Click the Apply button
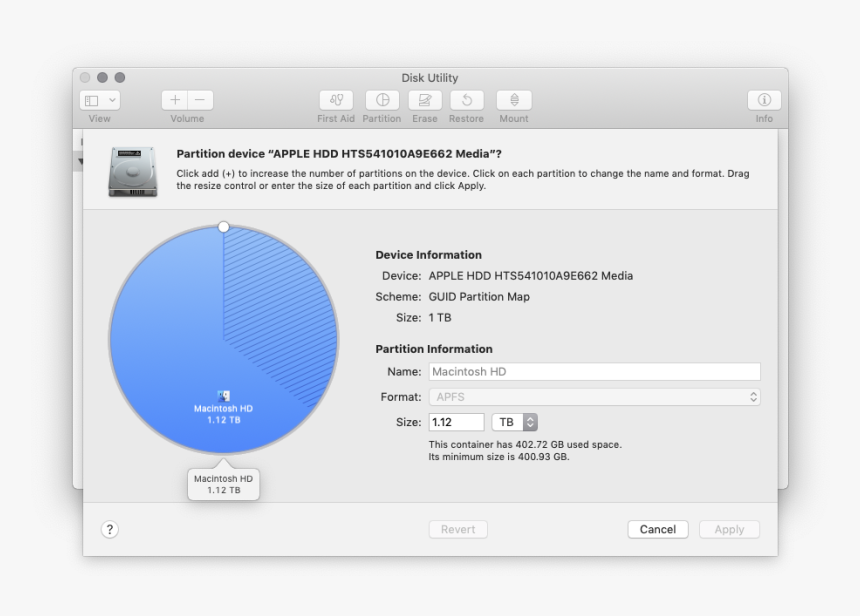Screen dimensions: 860x616 729,529
